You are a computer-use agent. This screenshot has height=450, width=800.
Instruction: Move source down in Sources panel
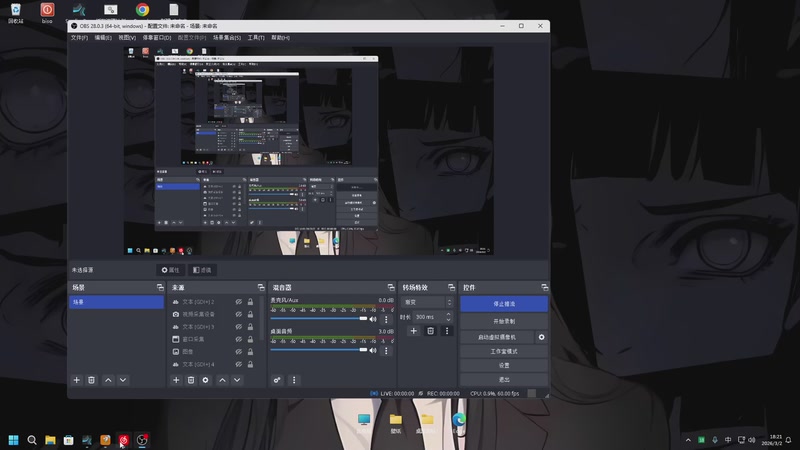(x=237, y=380)
